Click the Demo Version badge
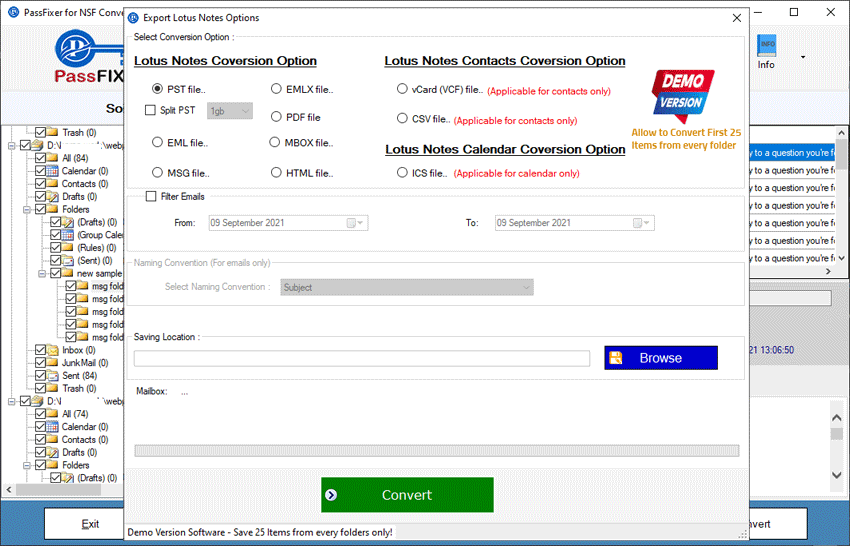Screen dimensions: 850x546 pyautogui.click(x=683, y=95)
